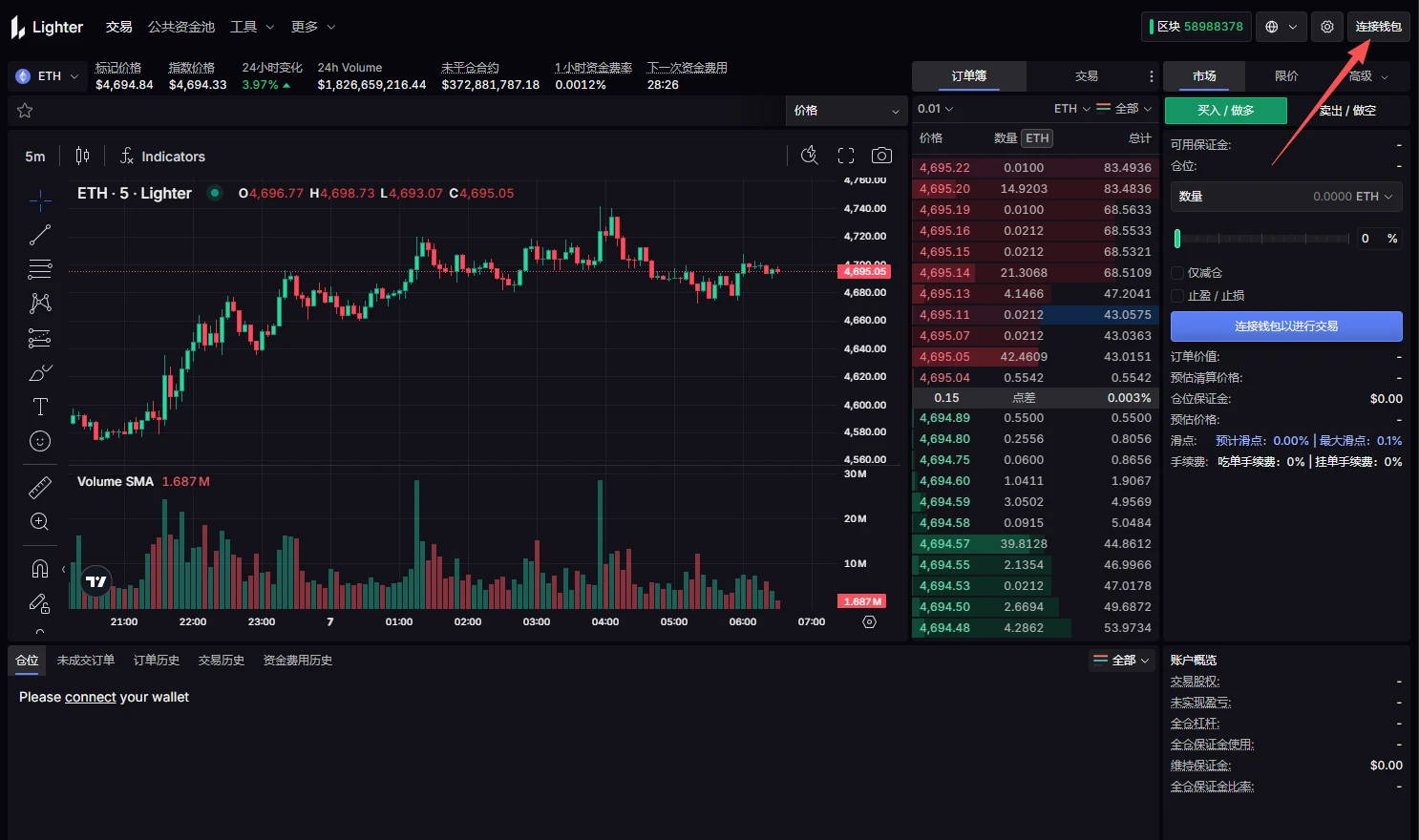Expand the 0.01 tick size dropdown

coord(937,108)
